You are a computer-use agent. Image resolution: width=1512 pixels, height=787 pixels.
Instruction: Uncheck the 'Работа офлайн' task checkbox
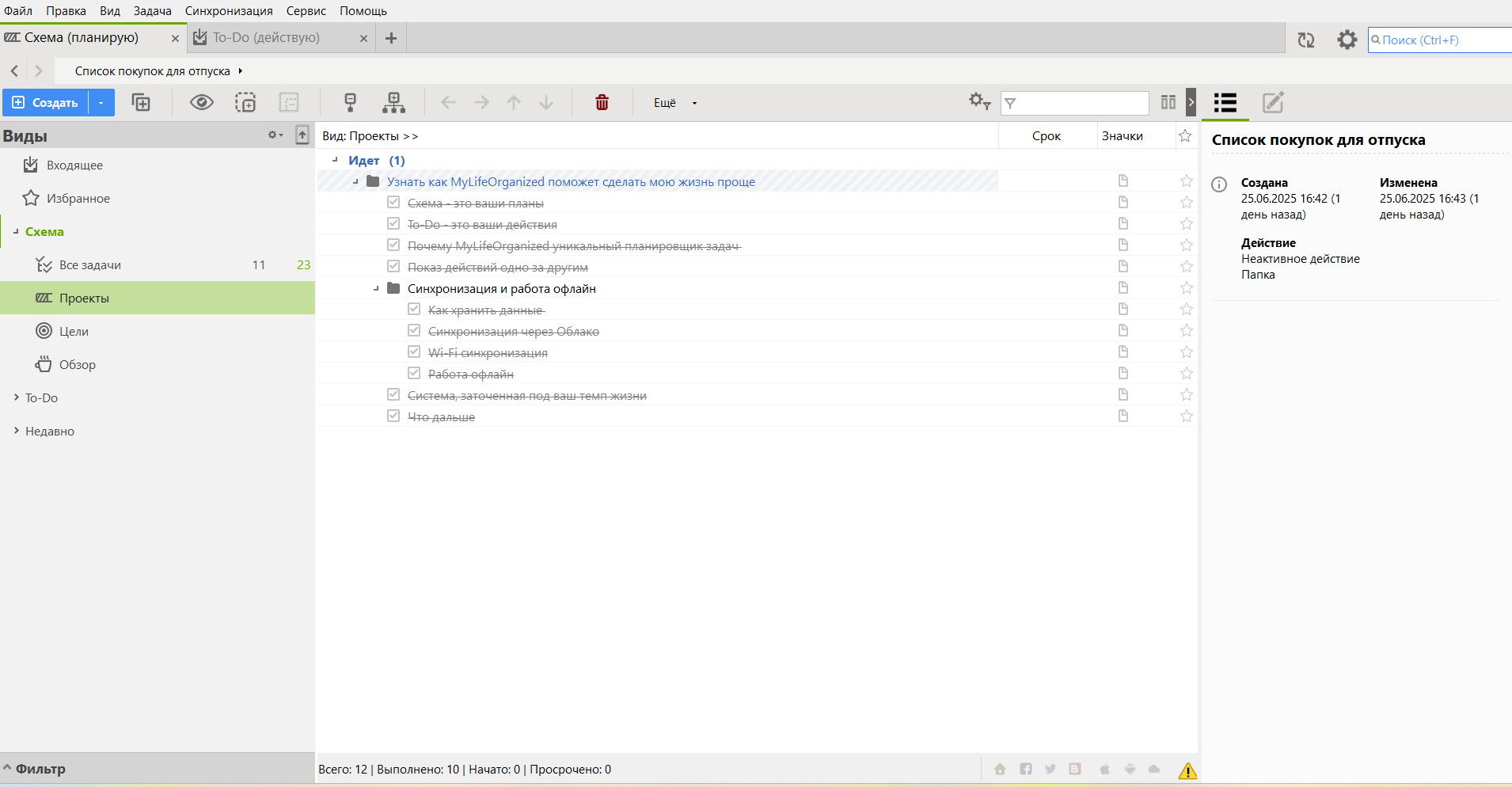[414, 373]
